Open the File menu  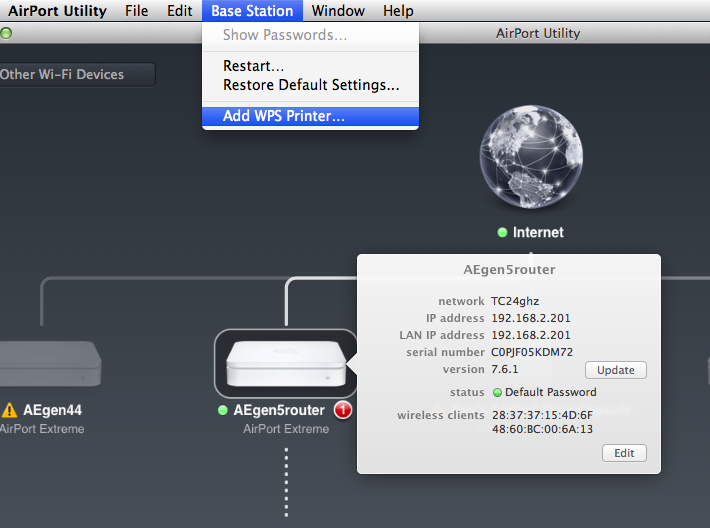[x=136, y=11]
